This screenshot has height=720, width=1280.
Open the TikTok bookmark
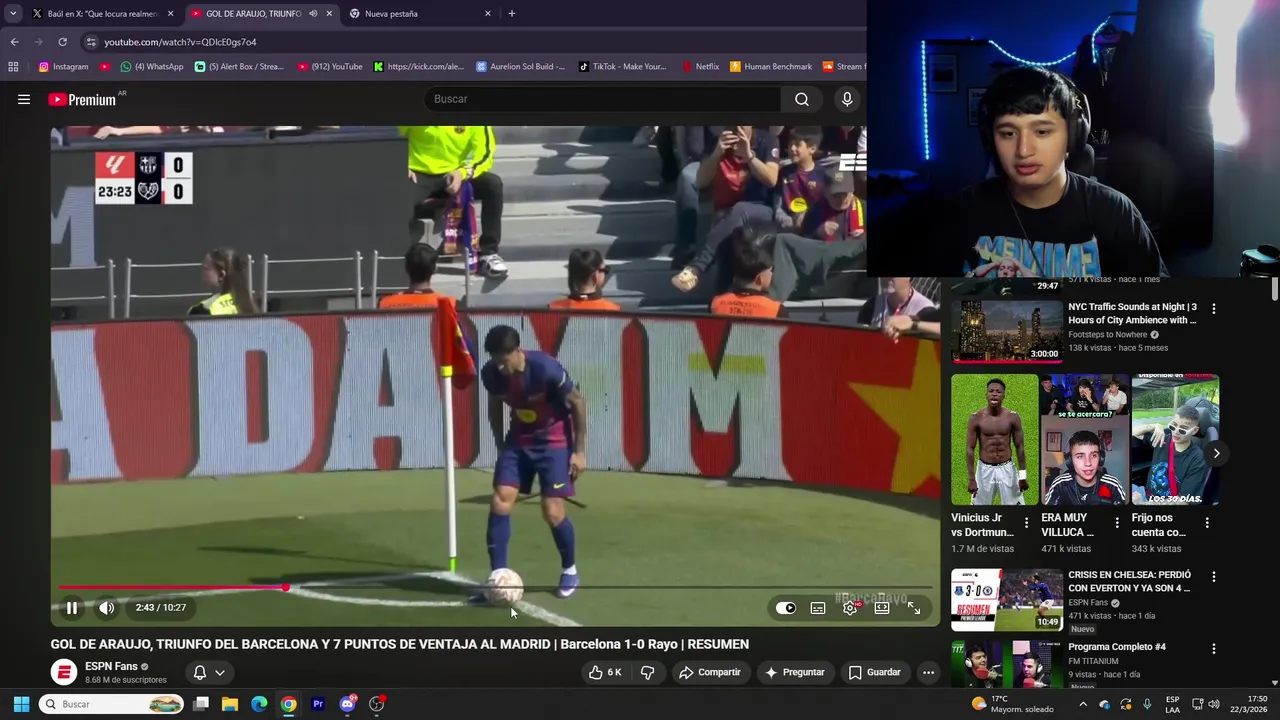622,67
